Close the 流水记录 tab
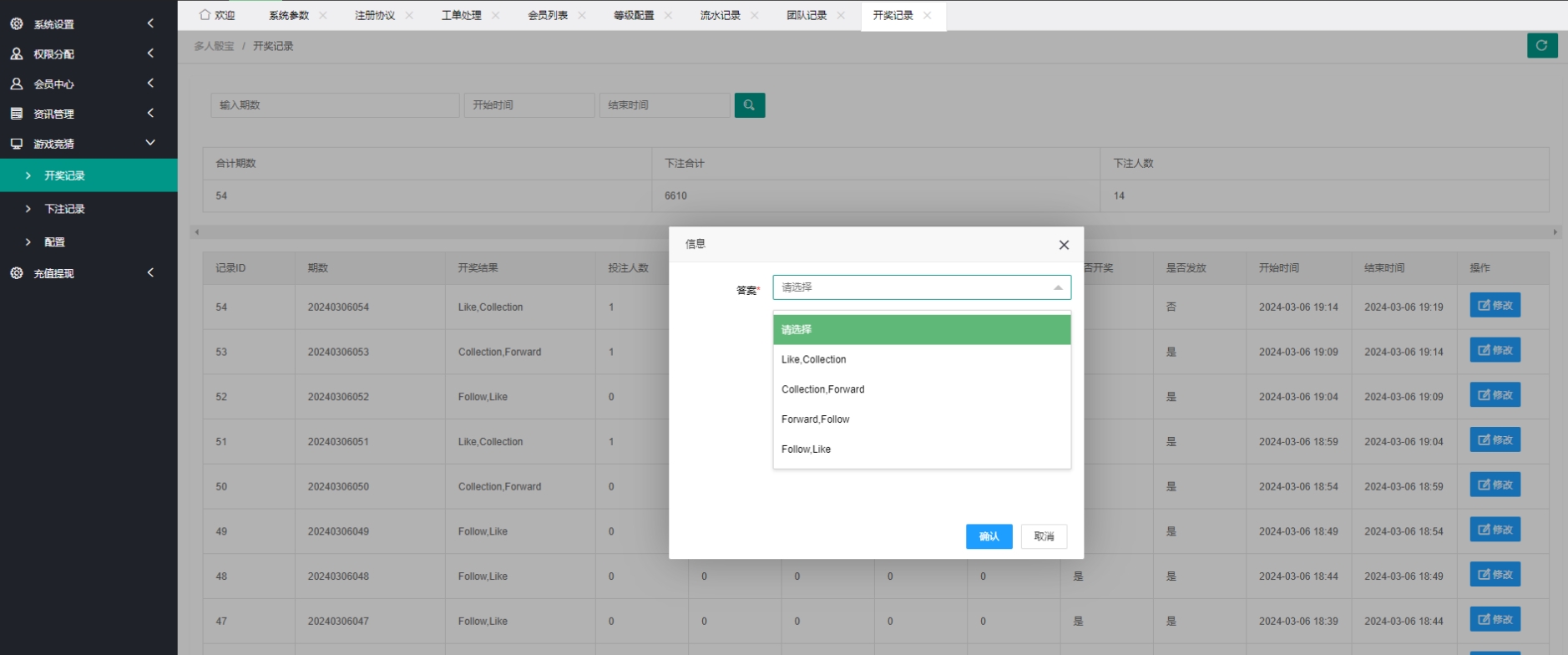Image resolution: width=1568 pixels, height=655 pixels. pyautogui.click(x=755, y=16)
